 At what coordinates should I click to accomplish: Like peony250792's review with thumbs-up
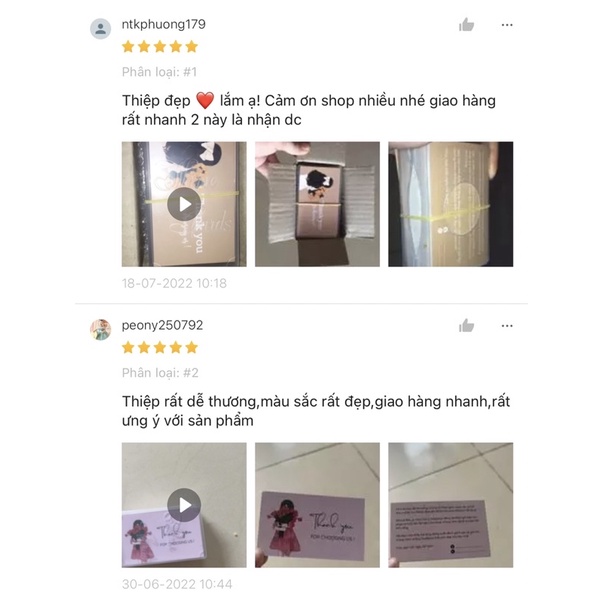(x=466, y=326)
